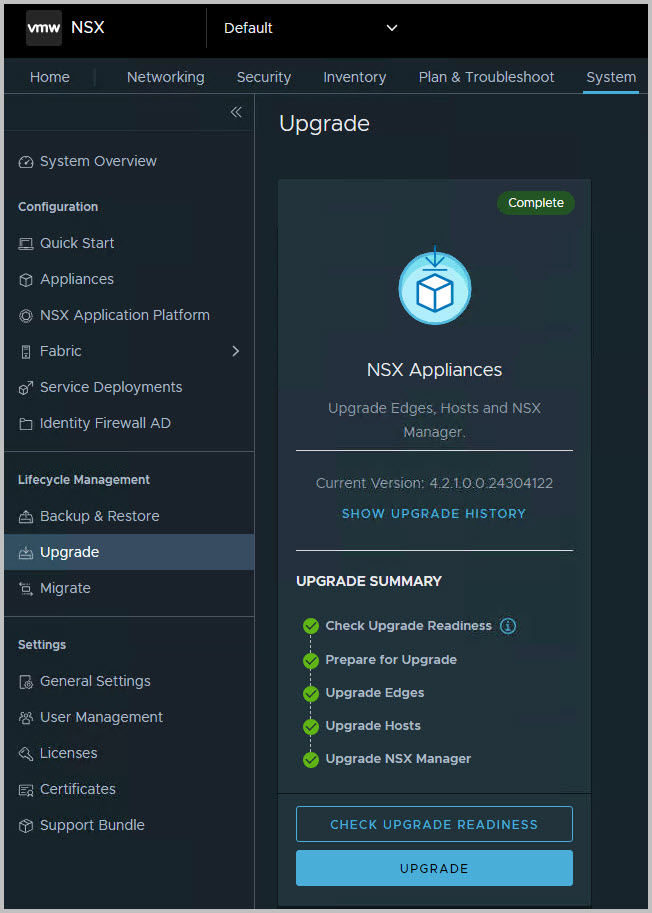Screen dimensions: 652x913
Task: Open Certificates page
Action: [77, 789]
